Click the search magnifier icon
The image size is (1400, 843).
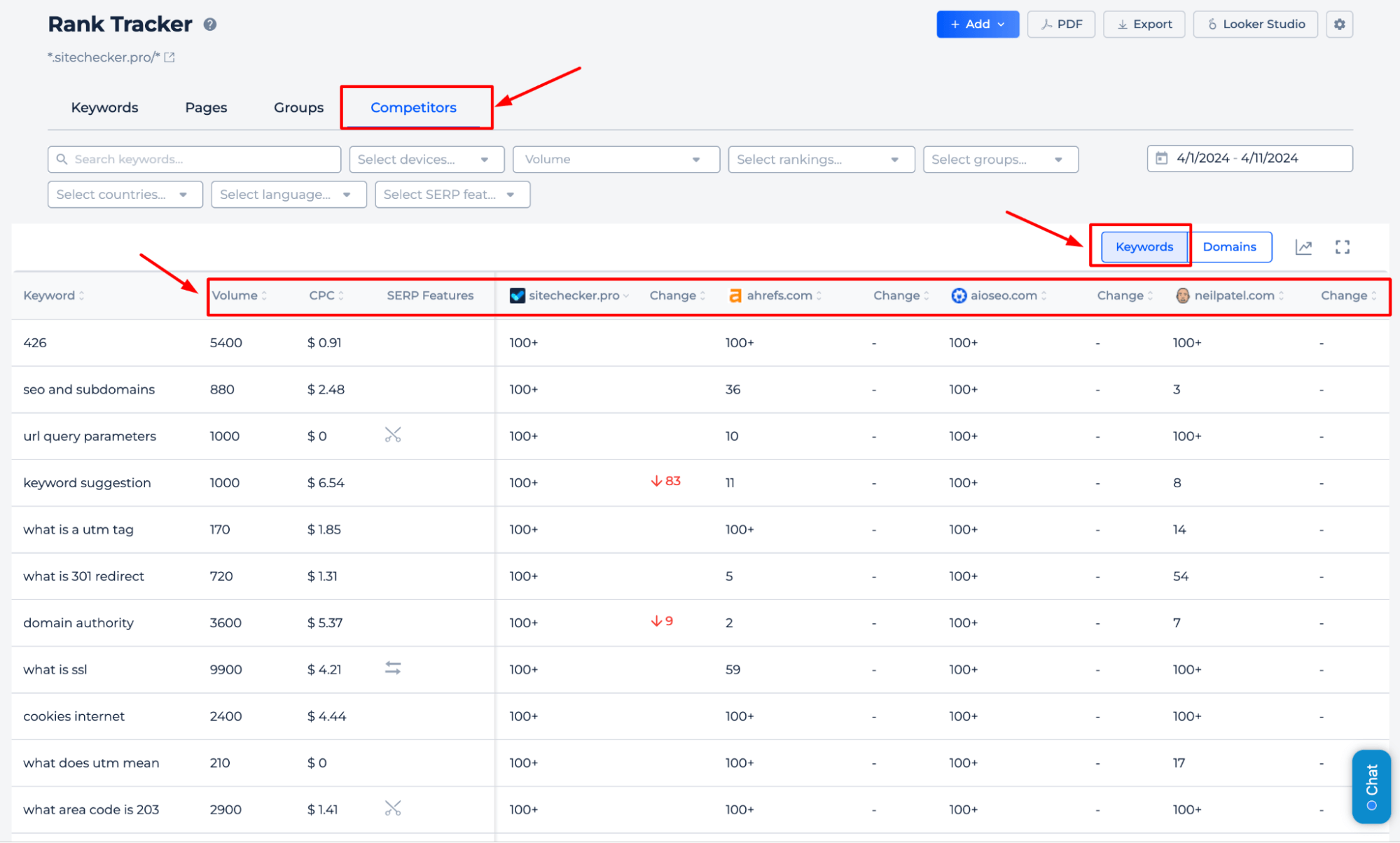62,160
